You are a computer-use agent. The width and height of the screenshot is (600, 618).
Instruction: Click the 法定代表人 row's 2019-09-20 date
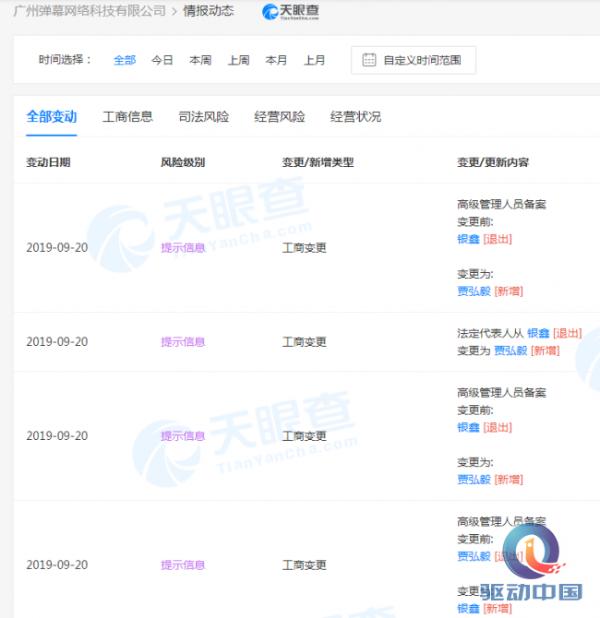coord(57,342)
